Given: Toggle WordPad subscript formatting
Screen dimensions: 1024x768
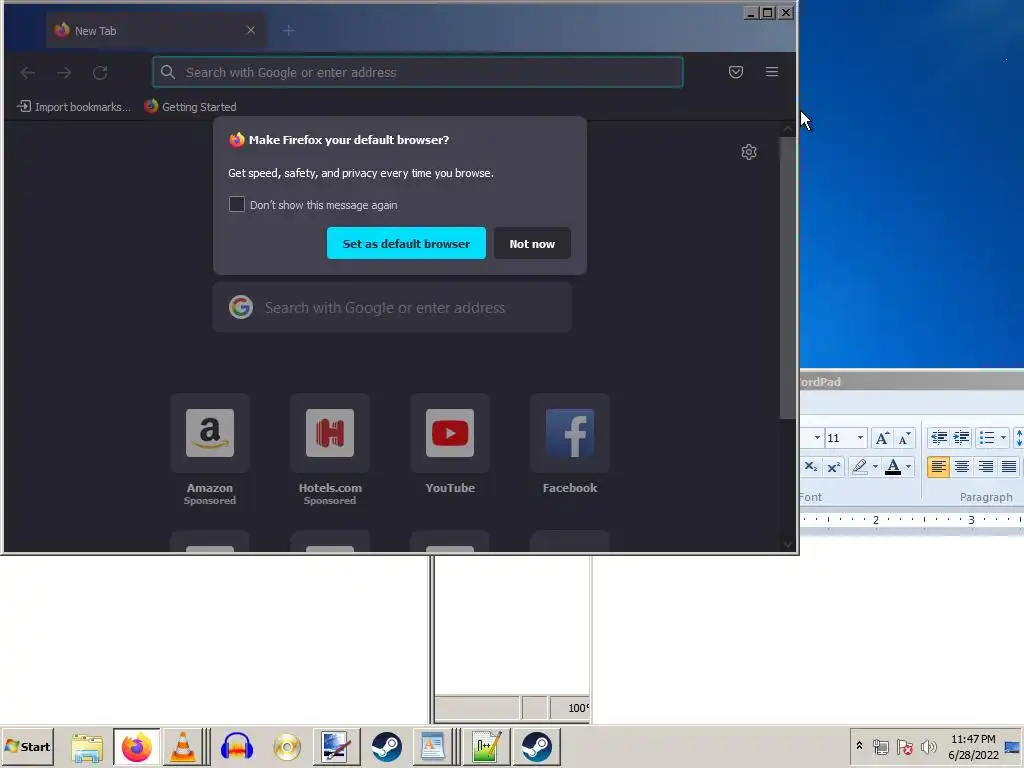Looking at the screenshot, I should [x=811, y=466].
